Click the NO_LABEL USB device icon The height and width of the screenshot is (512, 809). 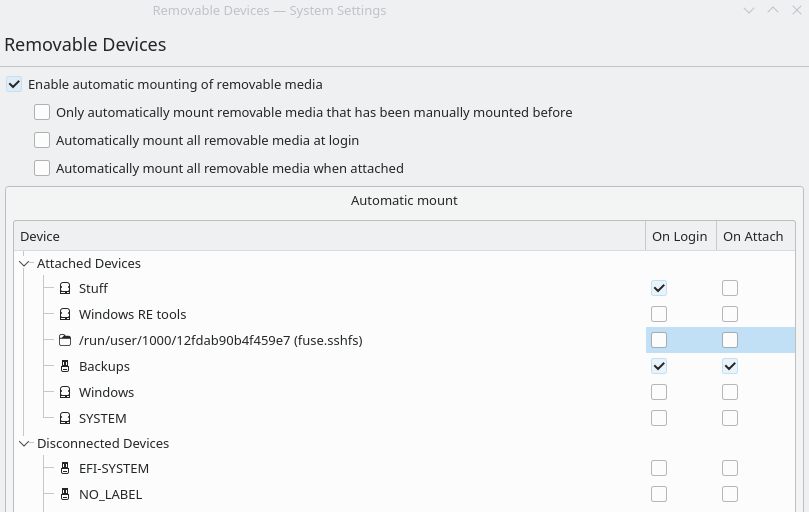tap(65, 495)
